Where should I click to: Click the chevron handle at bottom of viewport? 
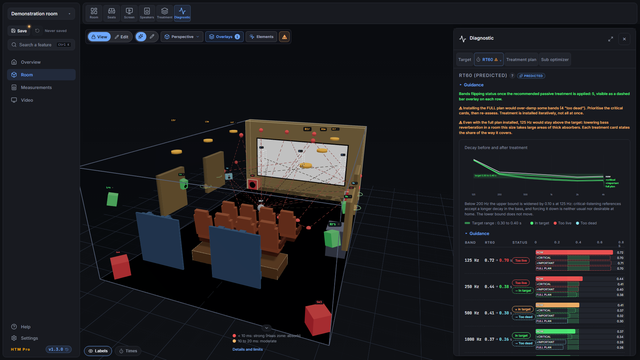point(266,328)
